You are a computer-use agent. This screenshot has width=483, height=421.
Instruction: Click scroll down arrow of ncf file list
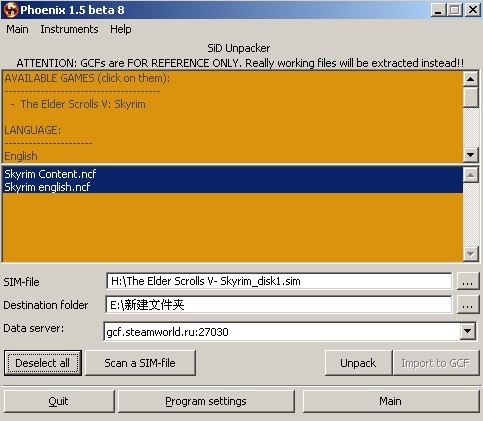(471, 254)
